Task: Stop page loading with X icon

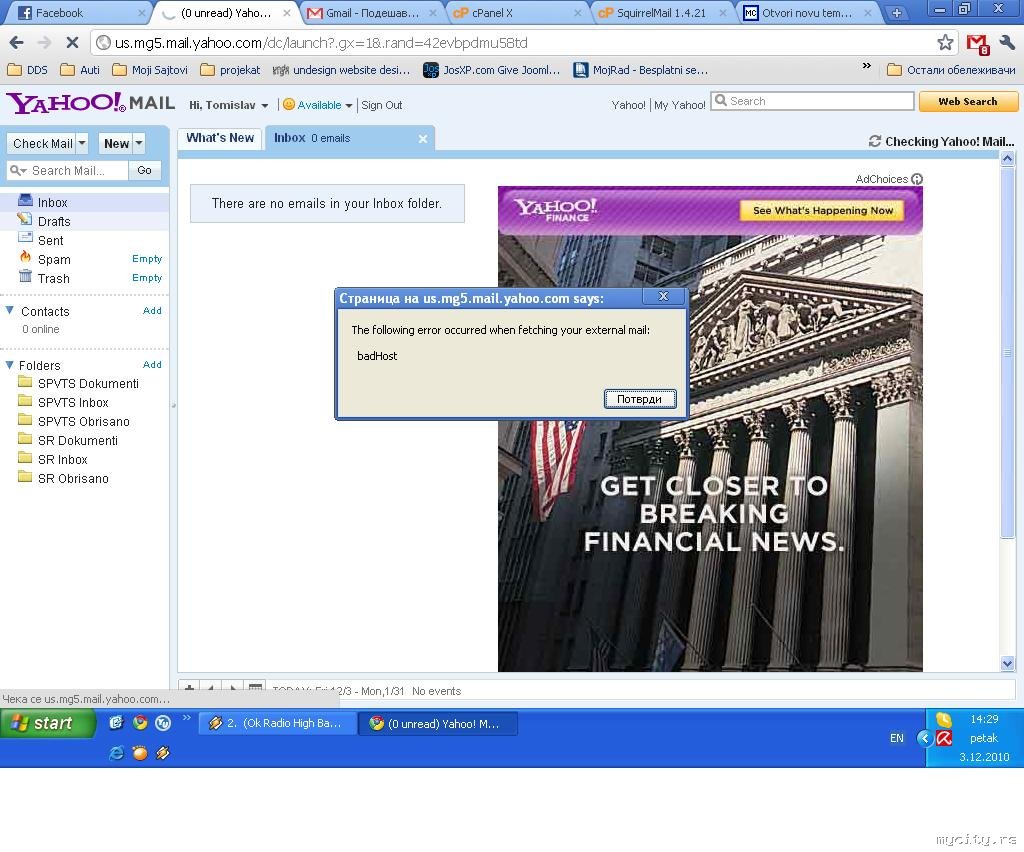Action: tap(72, 43)
